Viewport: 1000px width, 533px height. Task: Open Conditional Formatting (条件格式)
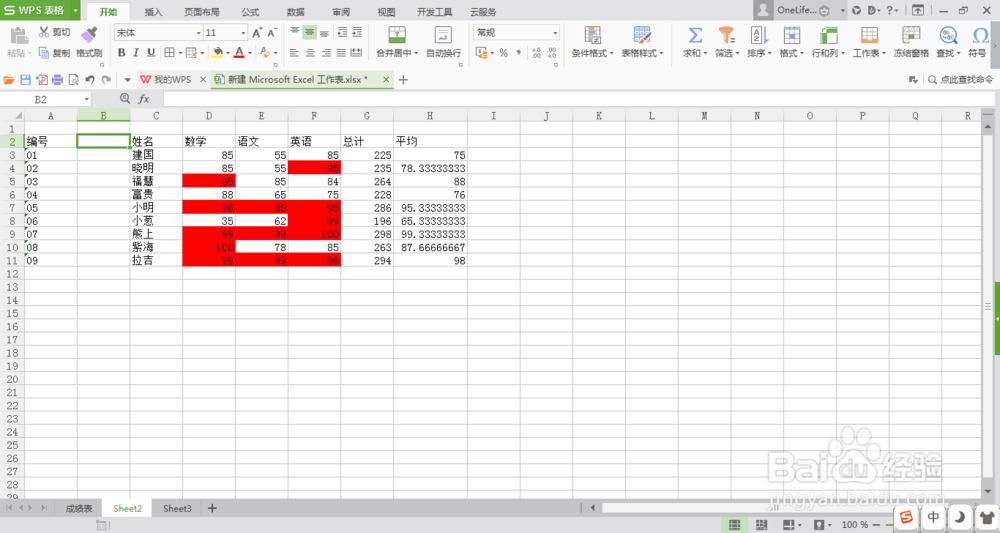[592, 42]
